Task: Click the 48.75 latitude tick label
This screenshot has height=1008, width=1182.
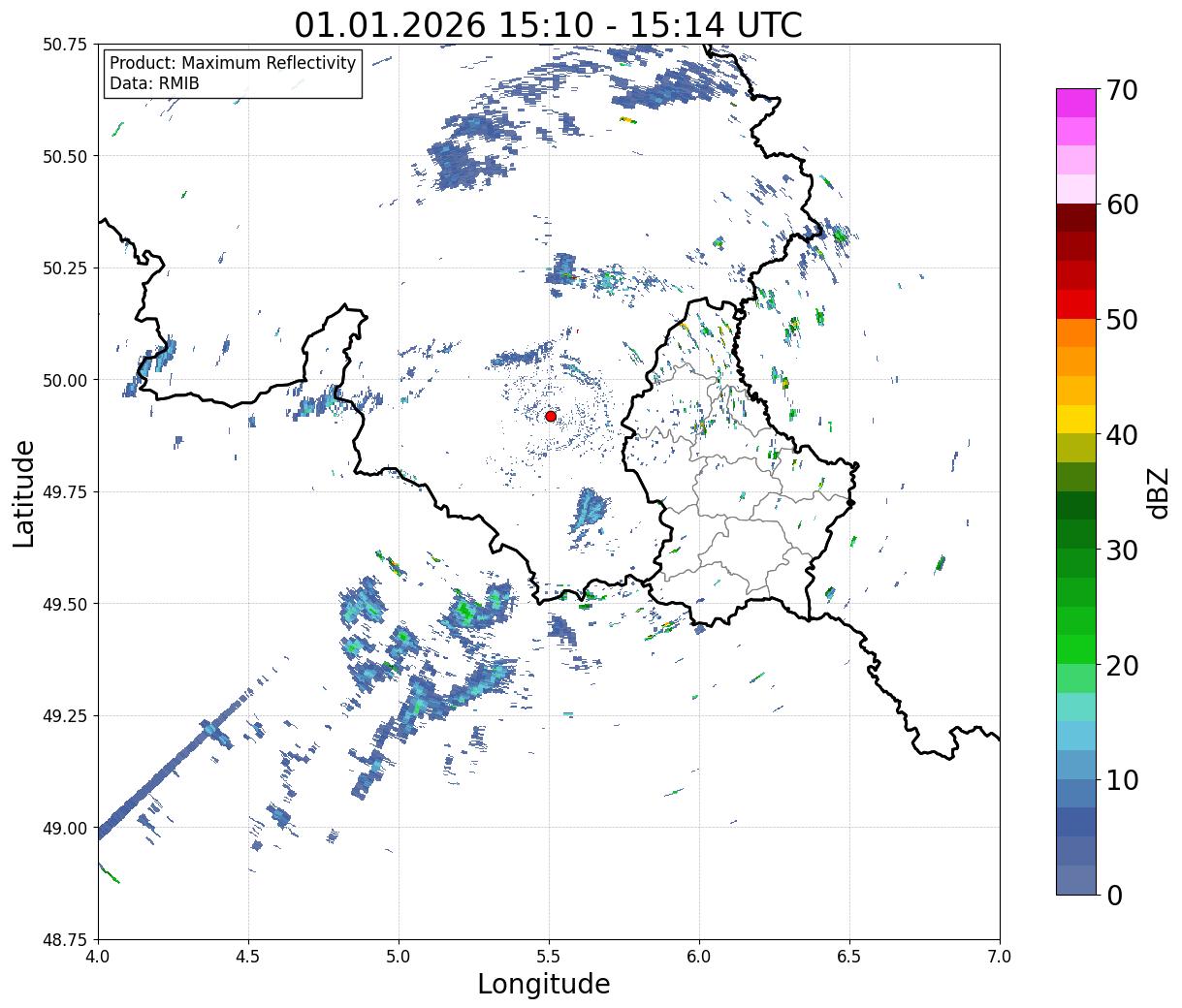Action: (x=65, y=940)
